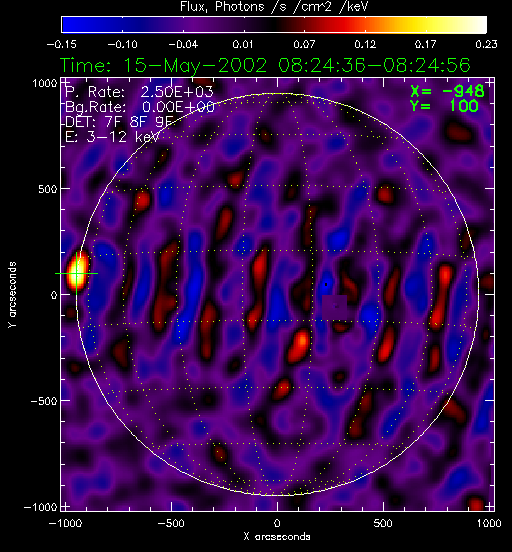Click the -500 tick label on Y axis

click(x=44, y=401)
